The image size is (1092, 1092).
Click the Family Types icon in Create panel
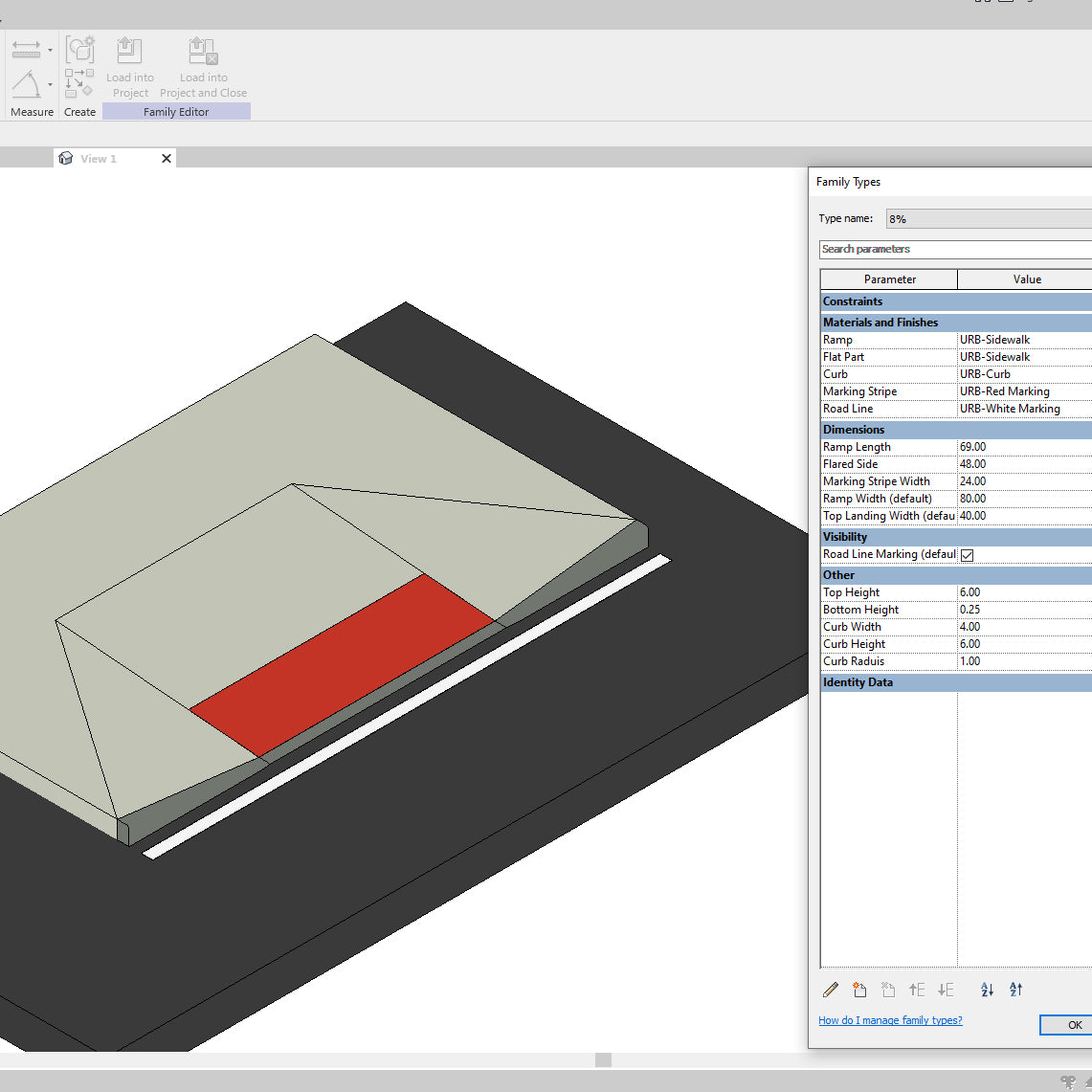point(79,50)
